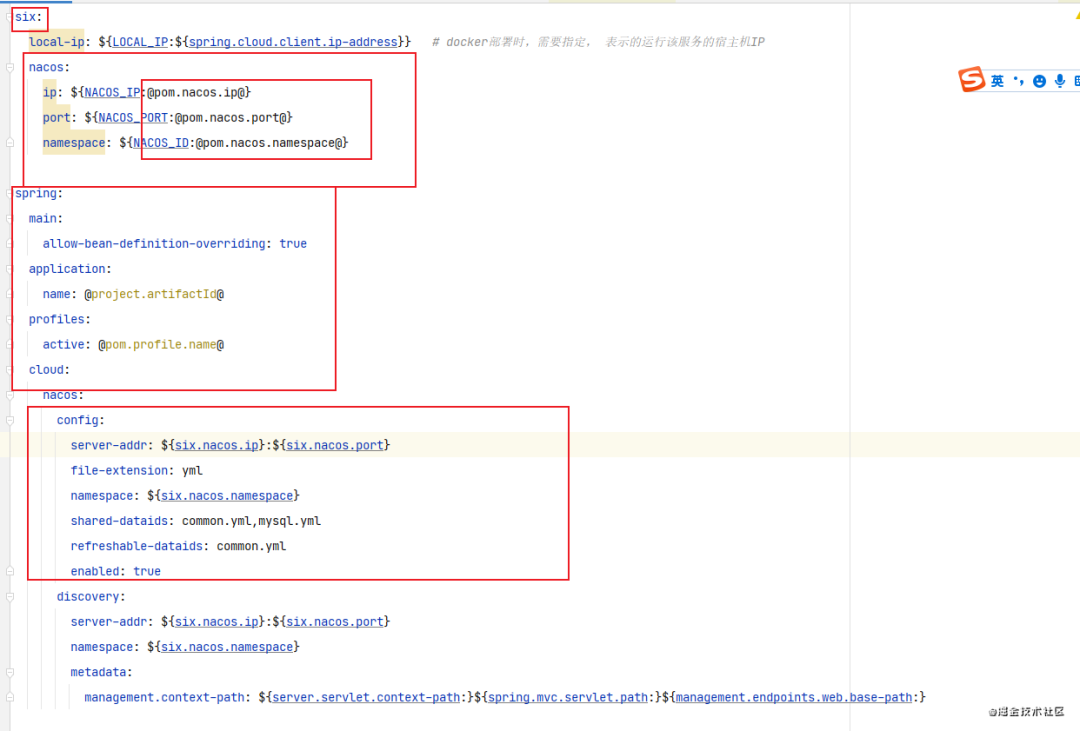This screenshot has height=731, width=1080.
Task: Follow the server.servlet.context-path reference
Action: [x=366, y=697]
